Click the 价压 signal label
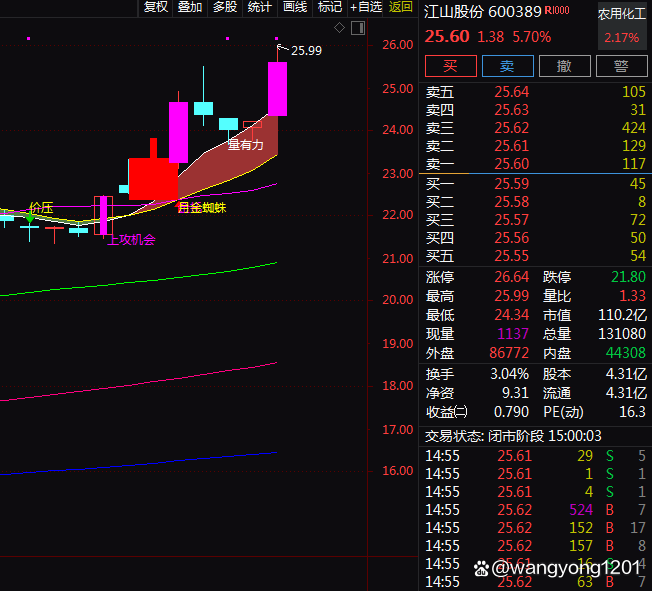The image size is (652, 591). (x=41, y=208)
